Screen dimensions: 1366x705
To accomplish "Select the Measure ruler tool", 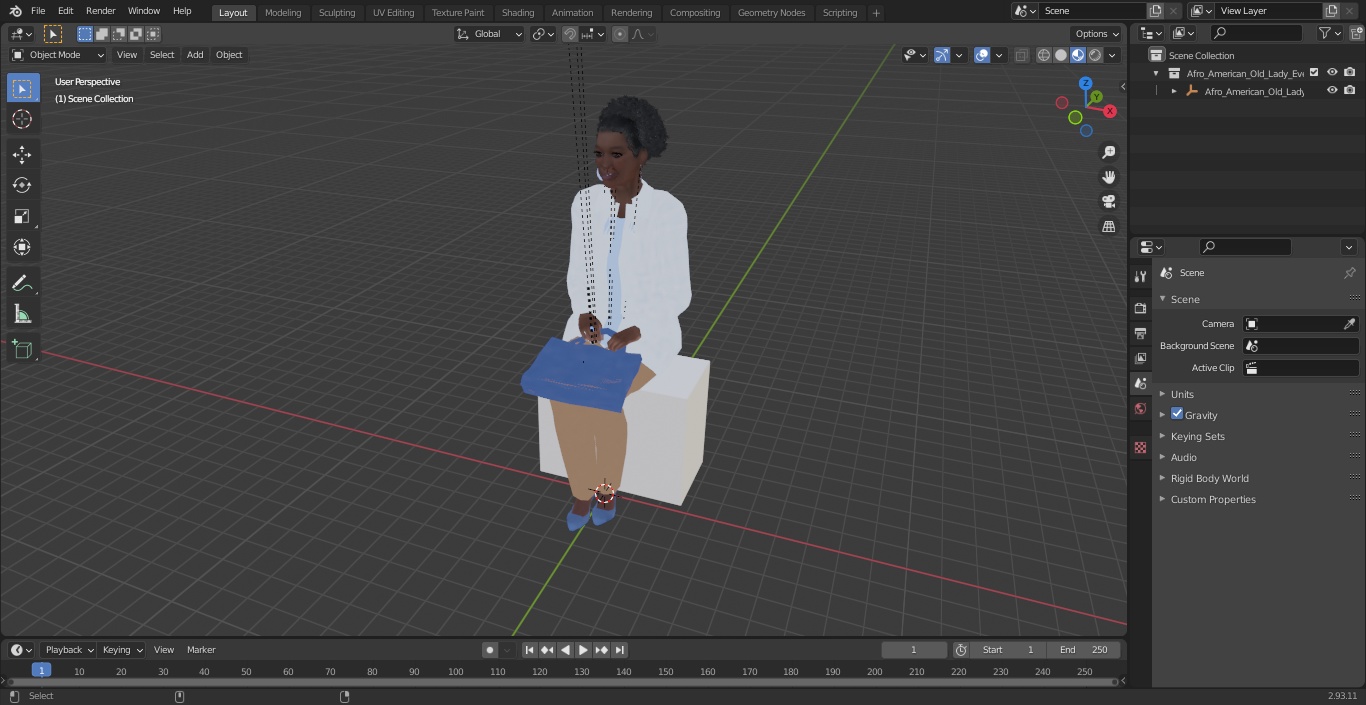I will point(22,314).
